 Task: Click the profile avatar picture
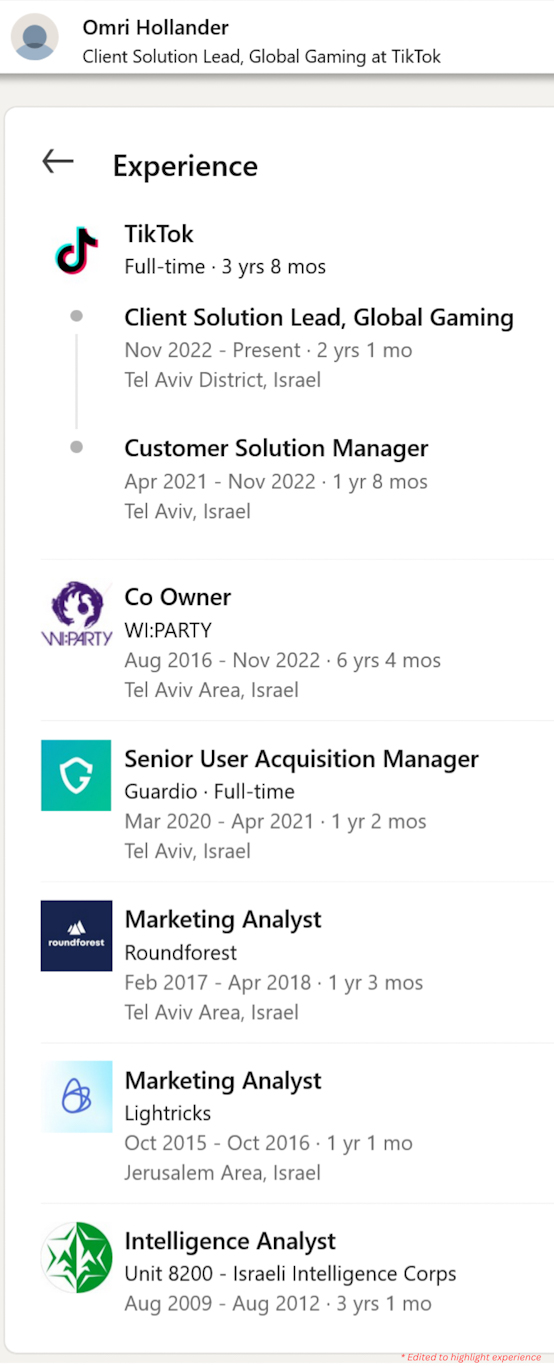point(34,37)
